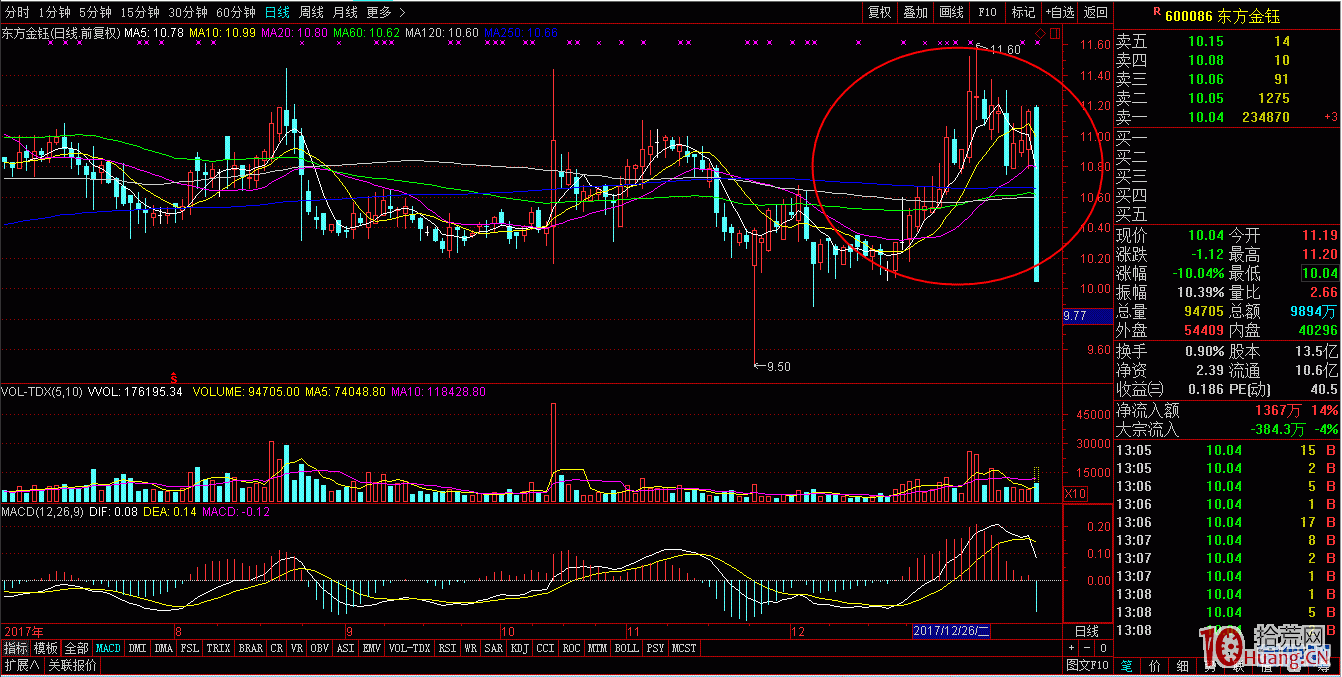1342x677 pixels.
Task: Click the red diamond icon above the chart
Action: tap(1040, 34)
